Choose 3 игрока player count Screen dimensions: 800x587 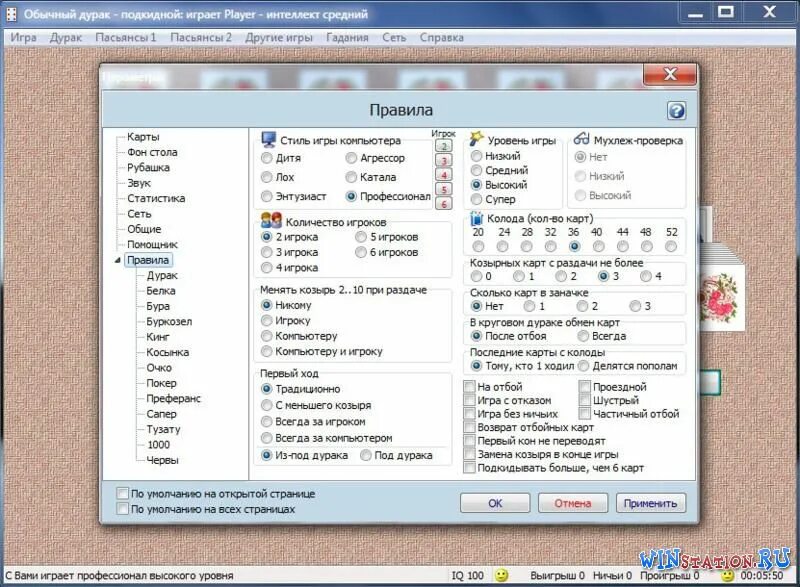(289, 252)
